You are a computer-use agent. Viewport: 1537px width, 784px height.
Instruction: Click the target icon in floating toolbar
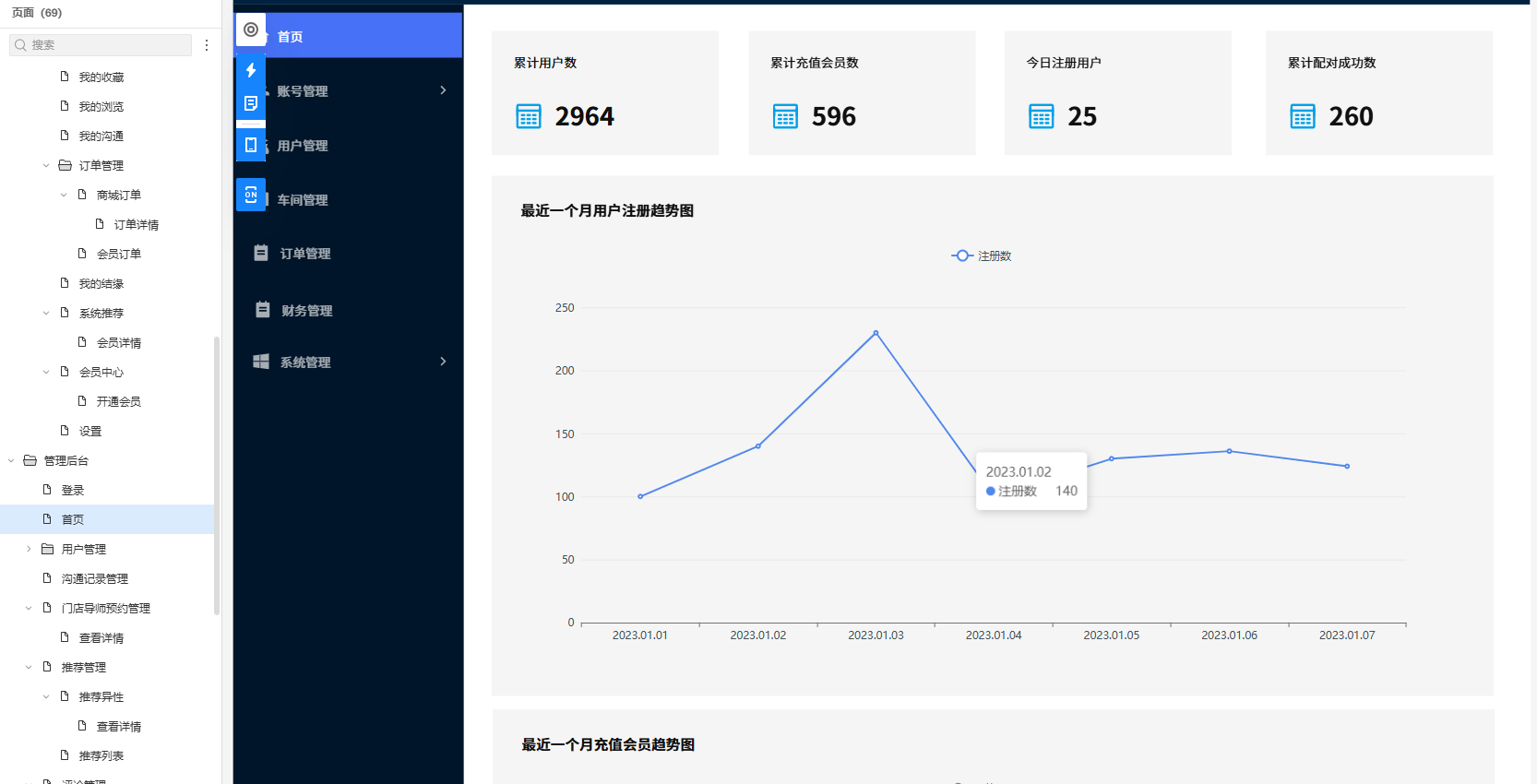(x=251, y=30)
